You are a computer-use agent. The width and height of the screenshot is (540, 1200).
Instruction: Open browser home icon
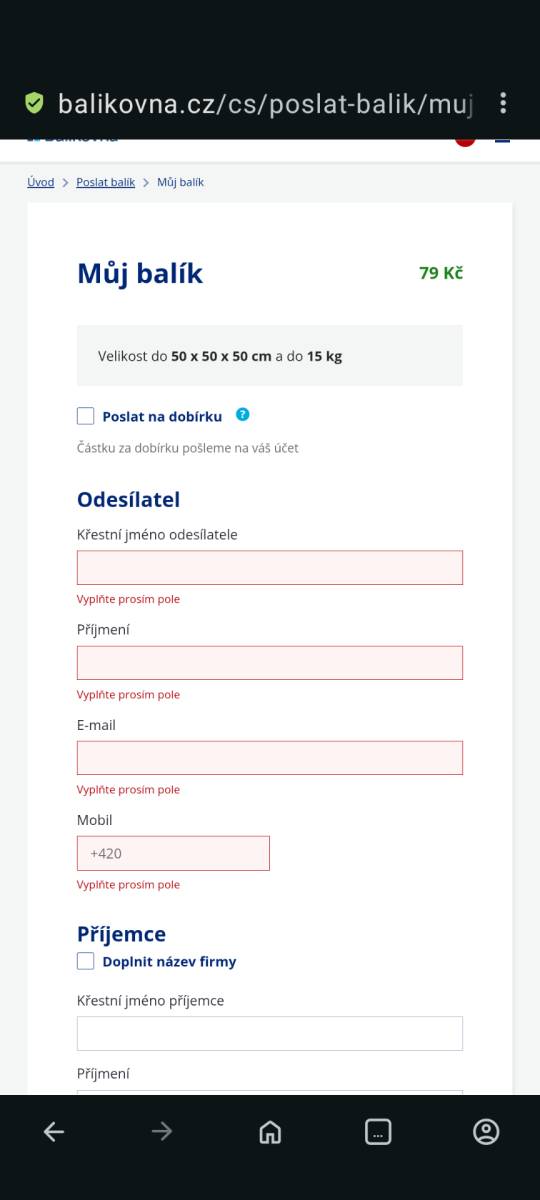[270, 1131]
